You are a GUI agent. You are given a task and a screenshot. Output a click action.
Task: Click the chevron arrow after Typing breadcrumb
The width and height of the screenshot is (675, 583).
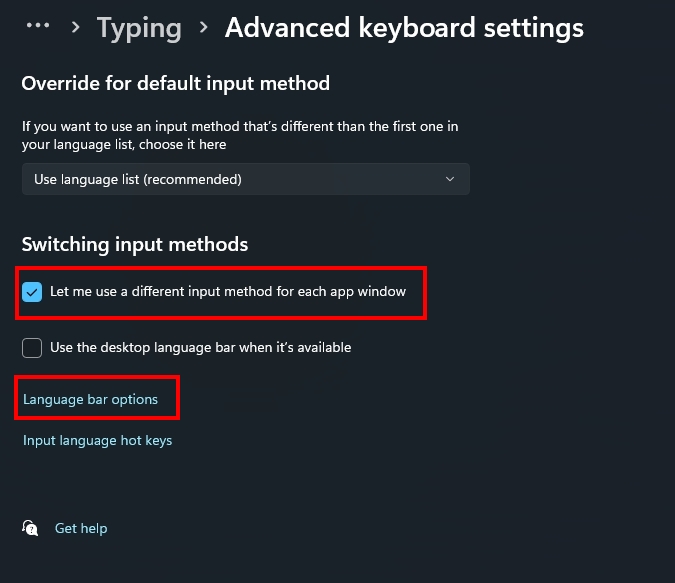pyautogui.click(x=204, y=27)
